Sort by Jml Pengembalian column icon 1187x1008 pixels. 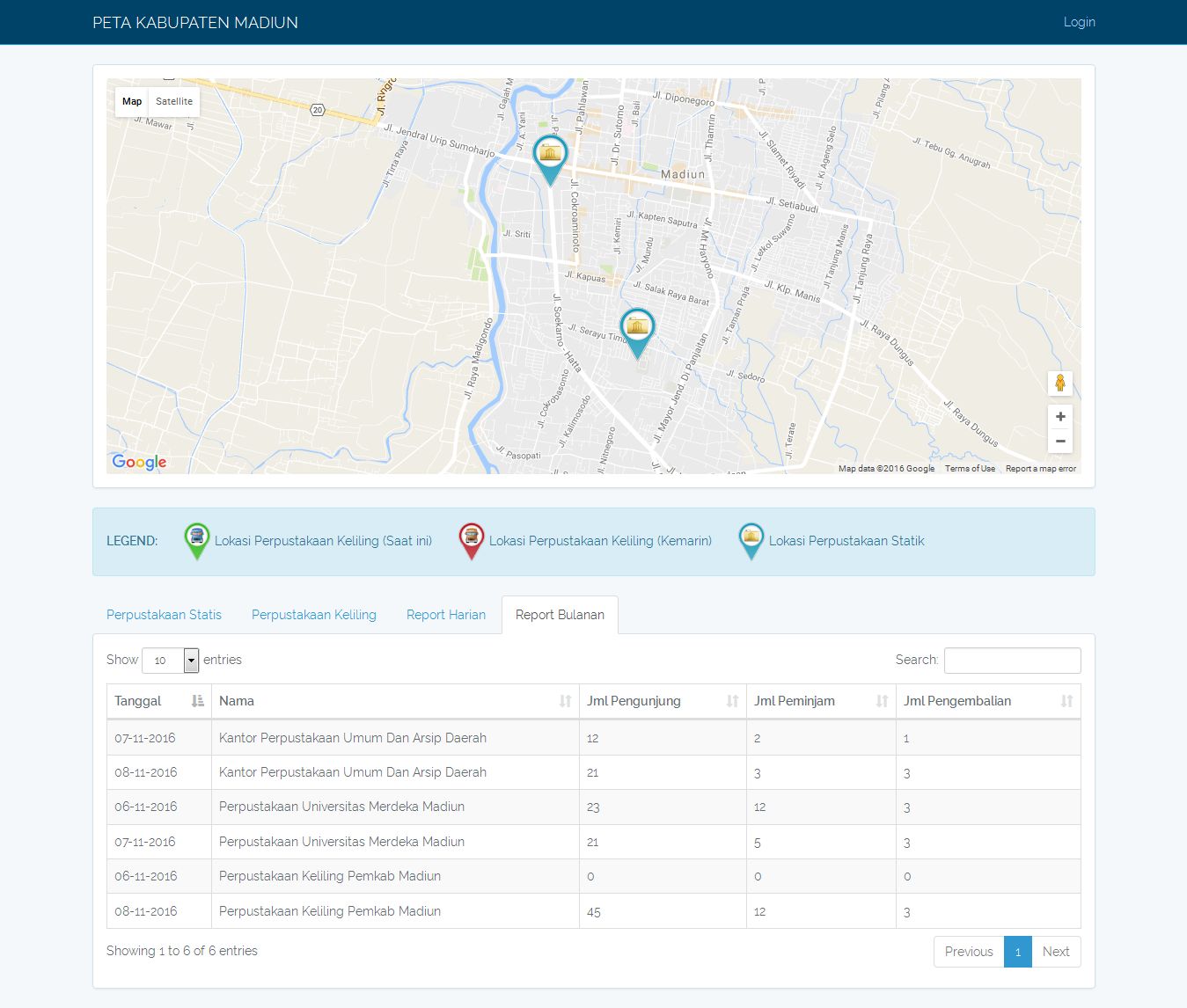pos(1066,701)
